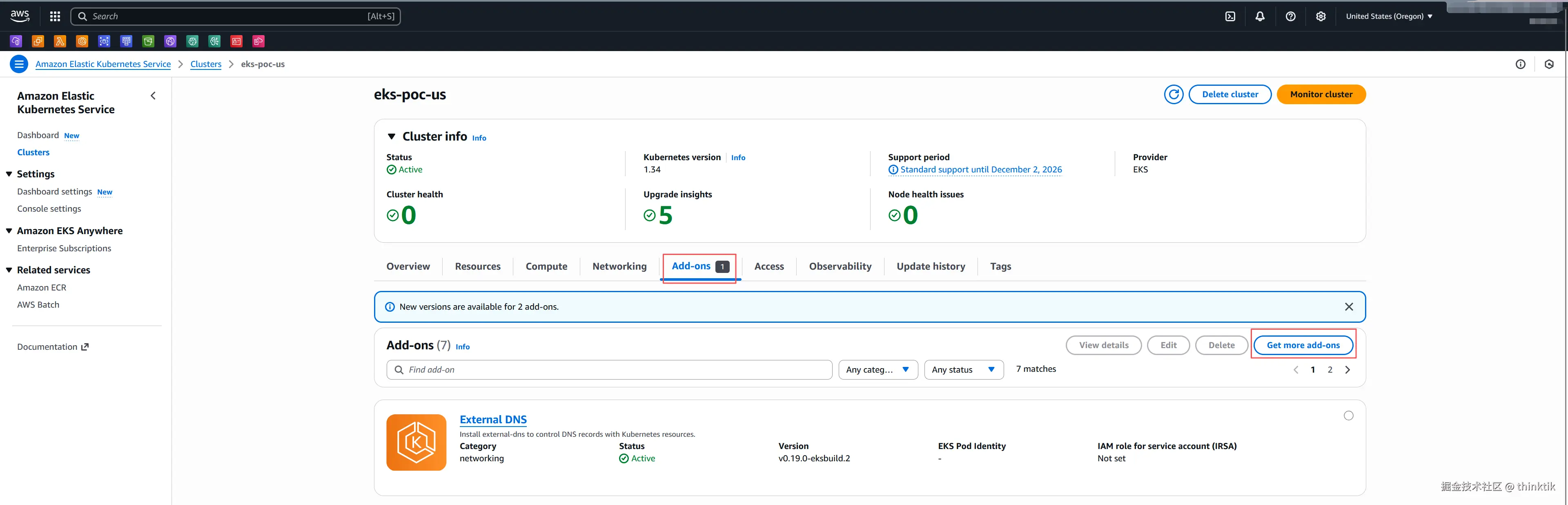Open Standard support until December 2, 2026 link
The width and height of the screenshot is (1568, 505).
(x=980, y=170)
